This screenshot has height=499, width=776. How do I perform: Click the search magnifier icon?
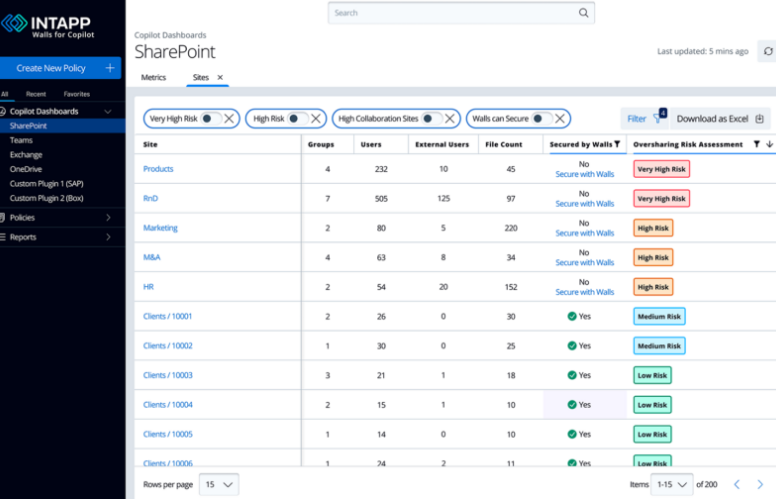pyautogui.click(x=583, y=13)
